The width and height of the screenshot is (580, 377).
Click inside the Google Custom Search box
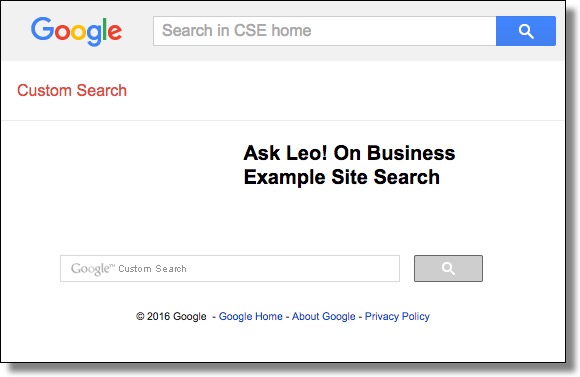230,268
